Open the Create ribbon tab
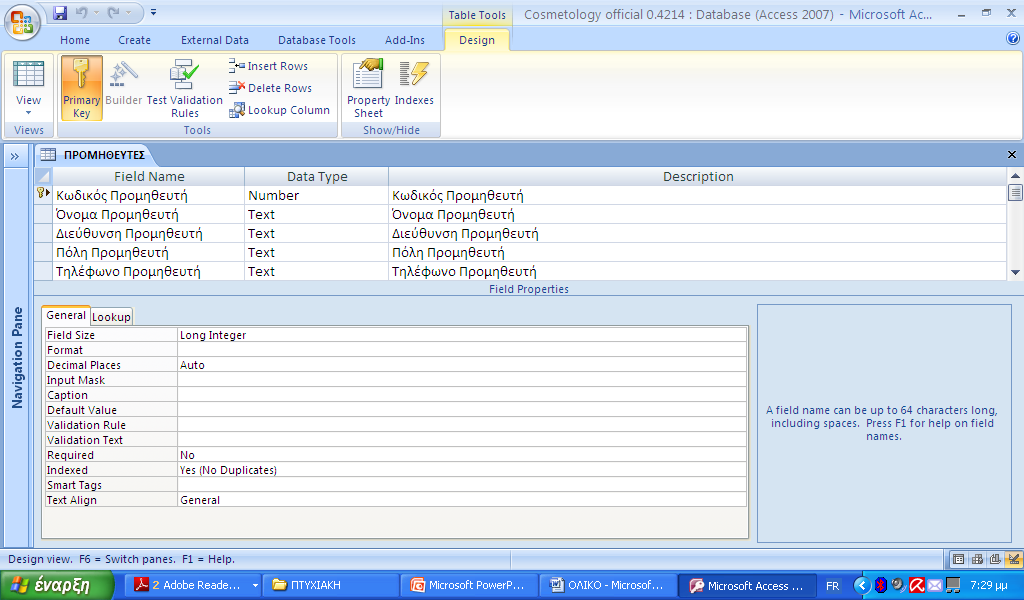Screen dimensions: 1024x600 (x=135, y=40)
